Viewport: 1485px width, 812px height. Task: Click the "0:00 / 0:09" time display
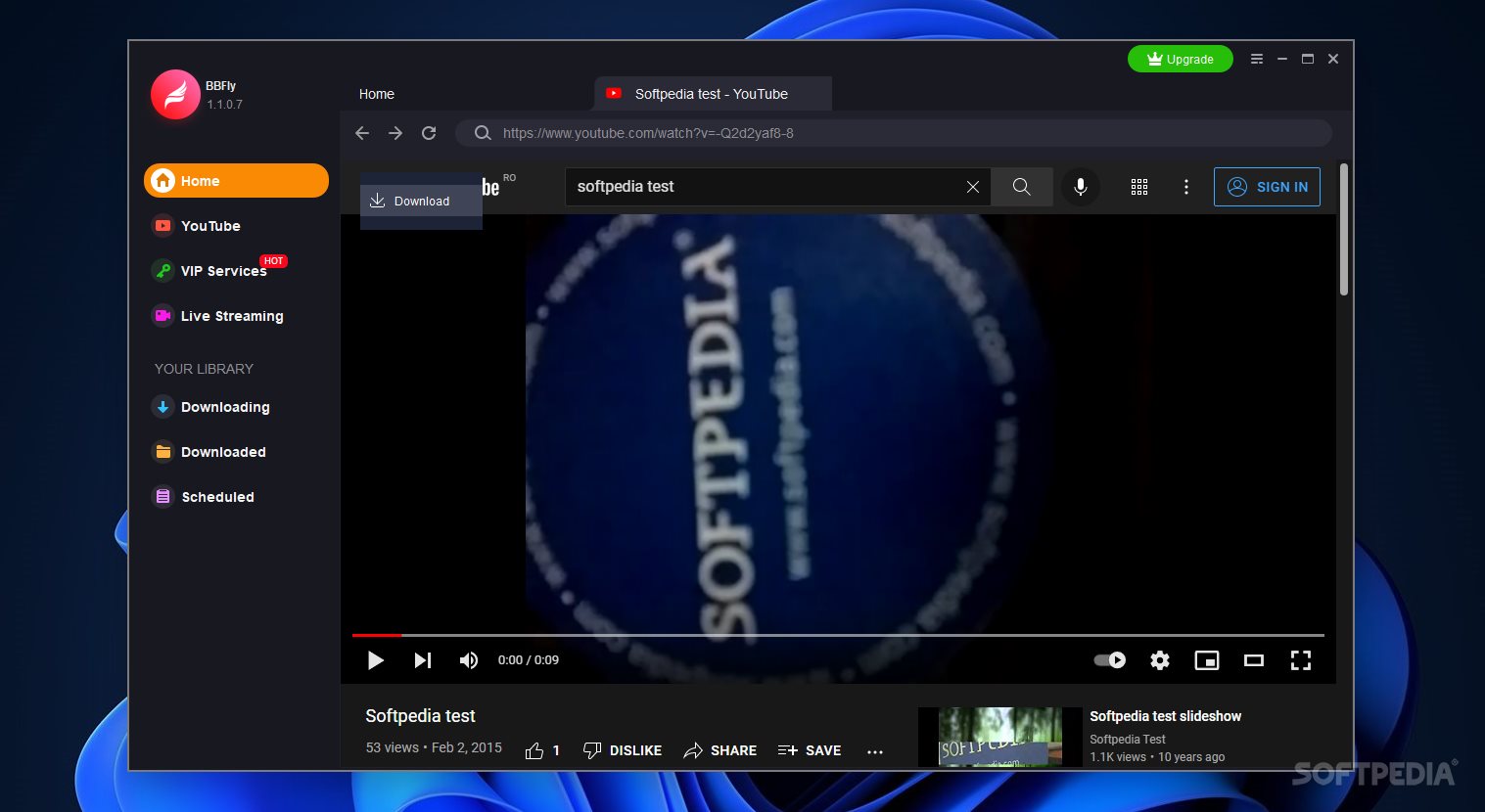tap(529, 660)
